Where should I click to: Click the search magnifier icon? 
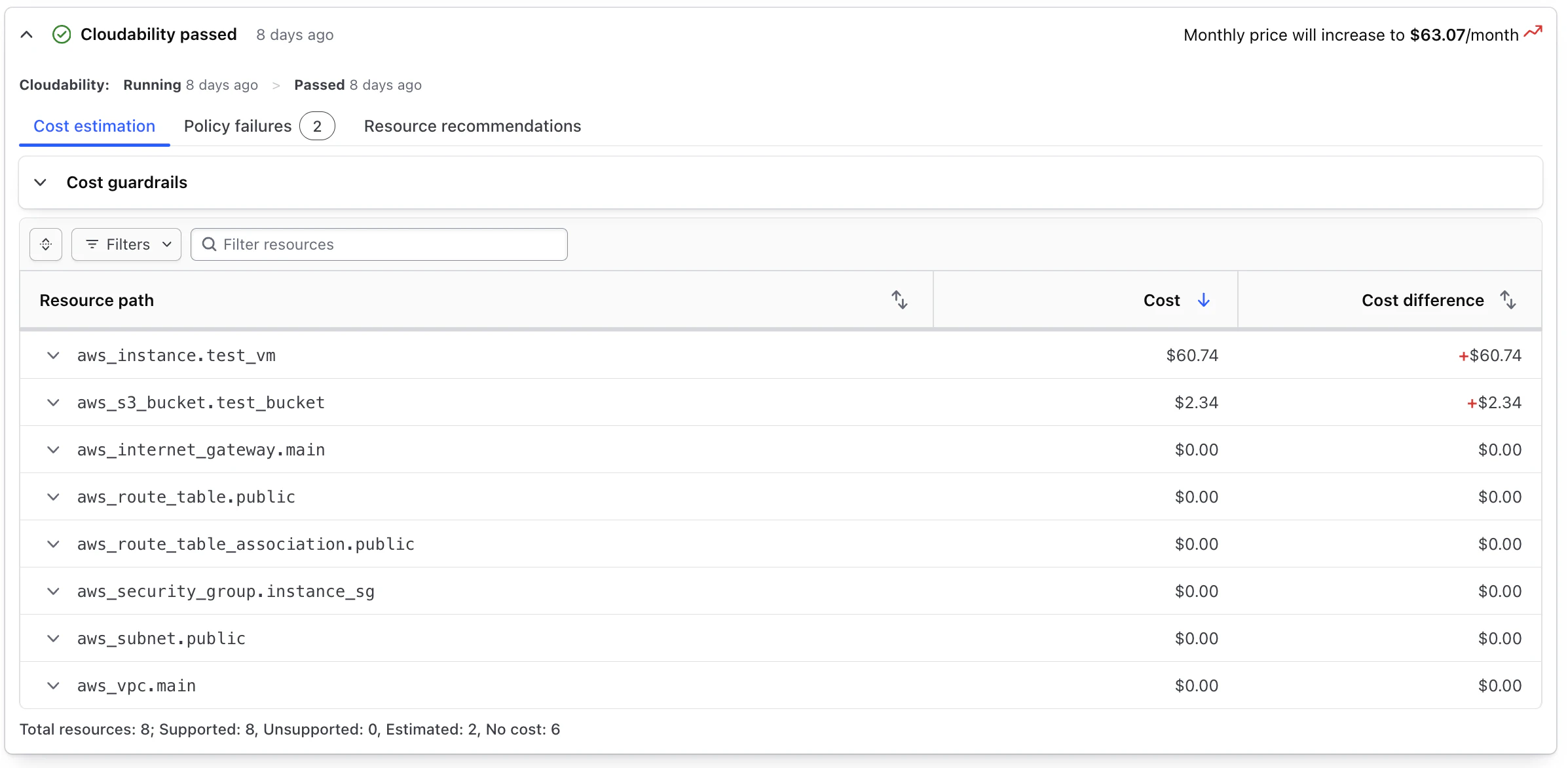pyautogui.click(x=209, y=244)
